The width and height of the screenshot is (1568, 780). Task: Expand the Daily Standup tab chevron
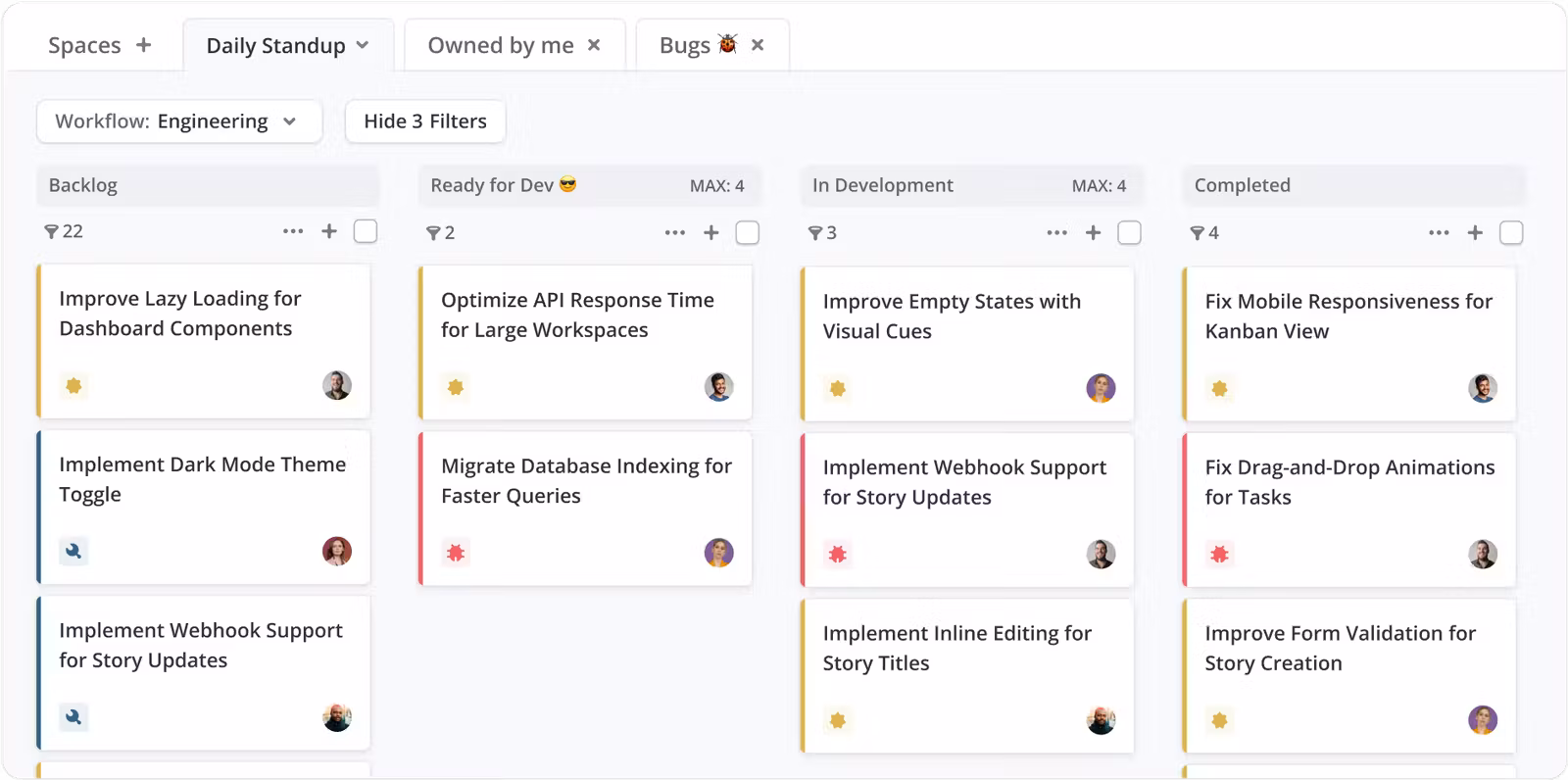(x=363, y=45)
